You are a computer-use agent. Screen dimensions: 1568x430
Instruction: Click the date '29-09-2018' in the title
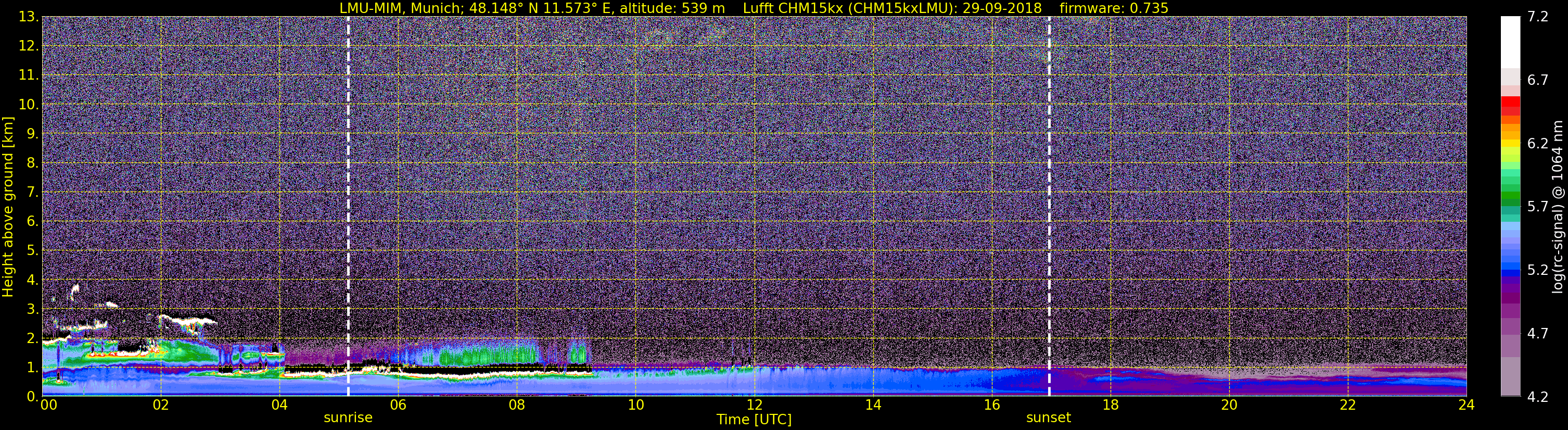pos(1002,8)
